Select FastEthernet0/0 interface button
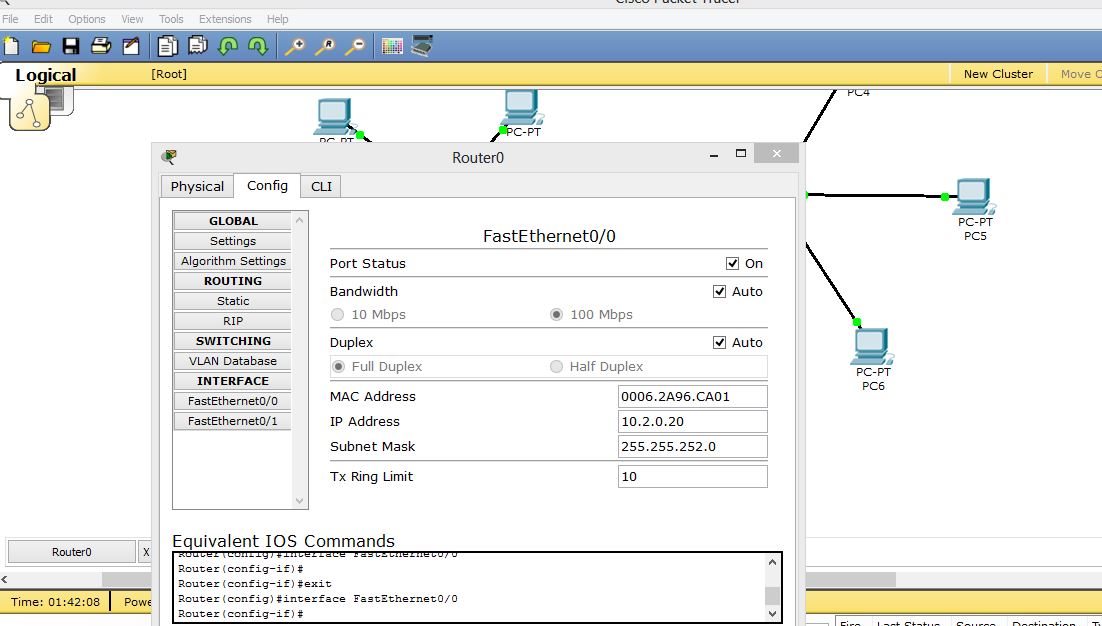The image size is (1102, 626). click(233, 401)
